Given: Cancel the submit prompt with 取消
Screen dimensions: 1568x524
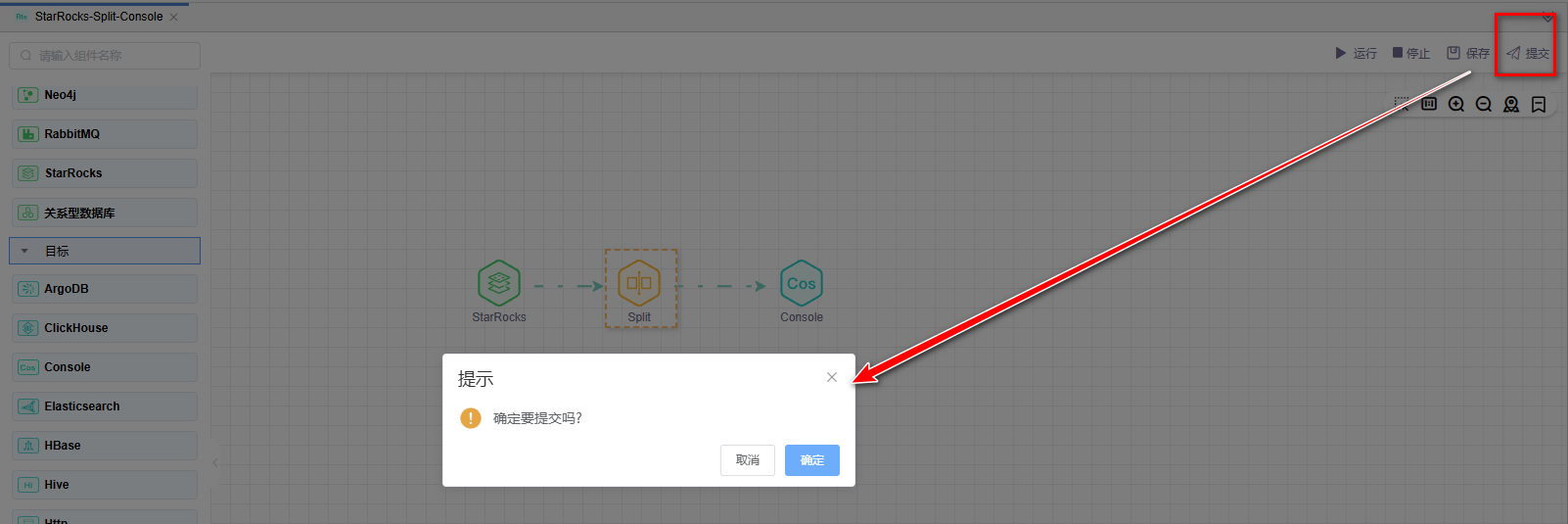Looking at the screenshot, I should (x=747, y=460).
